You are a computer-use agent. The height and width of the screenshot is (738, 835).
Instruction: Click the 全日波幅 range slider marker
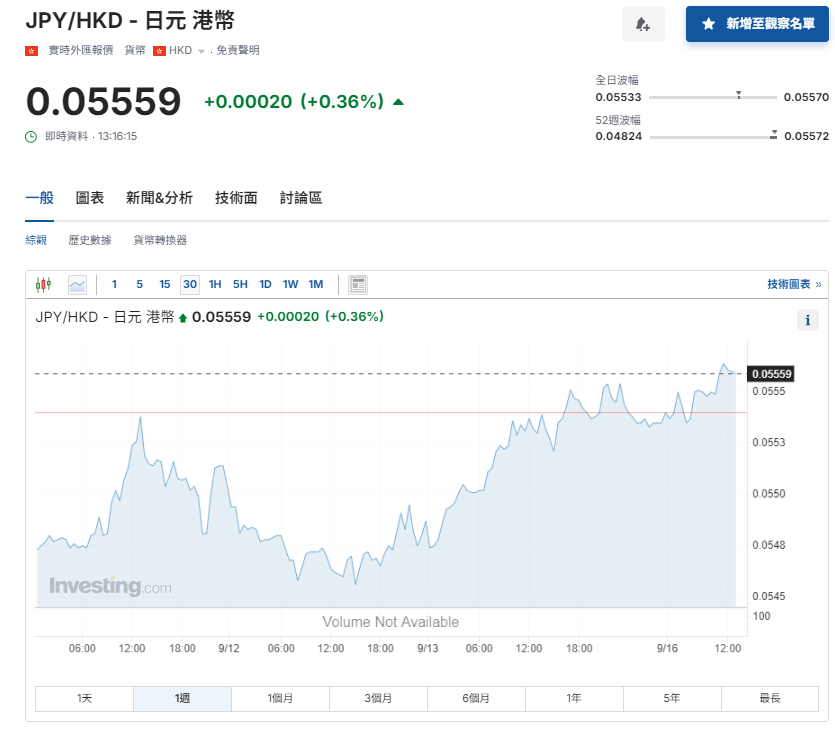coord(738,96)
